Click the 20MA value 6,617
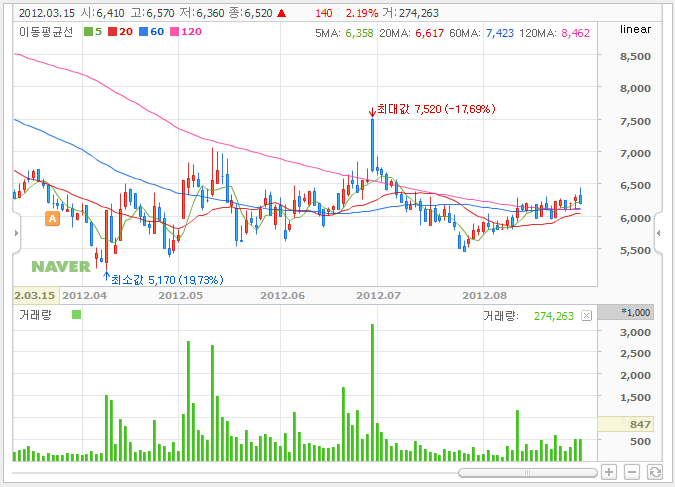This screenshot has height=487, width=675. pyautogui.click(x=429, y=33)
